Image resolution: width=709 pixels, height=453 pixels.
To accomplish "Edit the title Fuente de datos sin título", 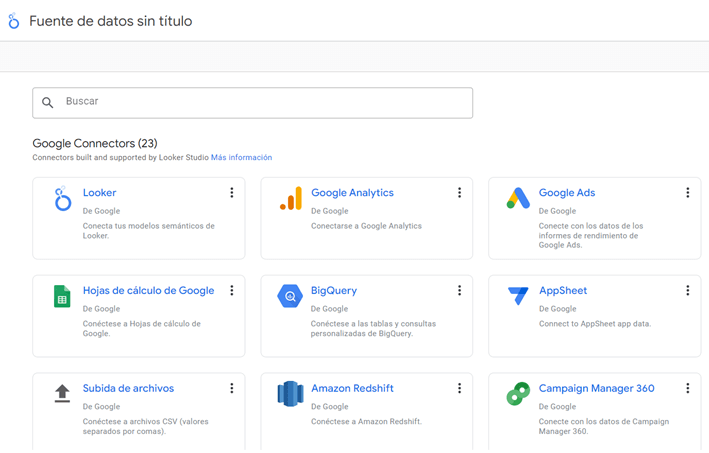I will point(111,21).
